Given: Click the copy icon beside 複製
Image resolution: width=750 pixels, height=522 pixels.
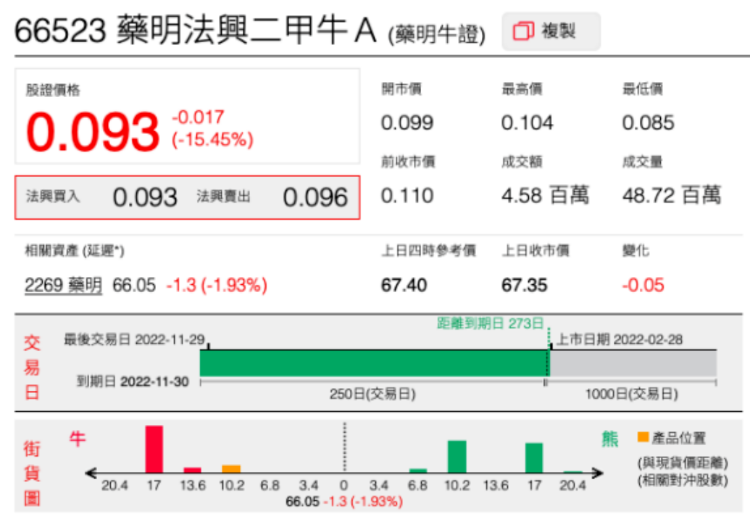Looking at the screenshot, I should 523,32.
